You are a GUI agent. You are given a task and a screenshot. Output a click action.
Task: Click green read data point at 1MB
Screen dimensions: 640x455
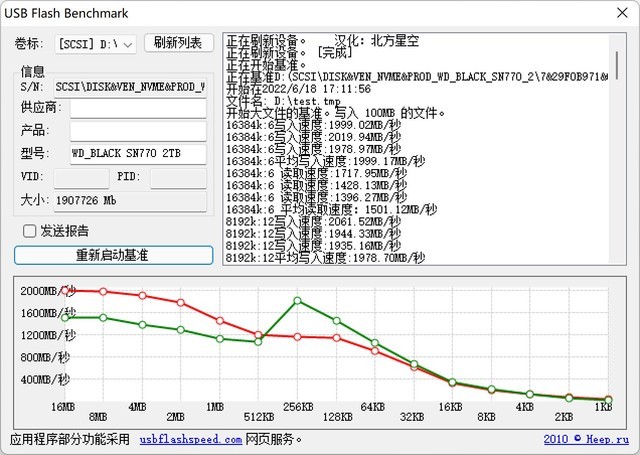(220, 339)
